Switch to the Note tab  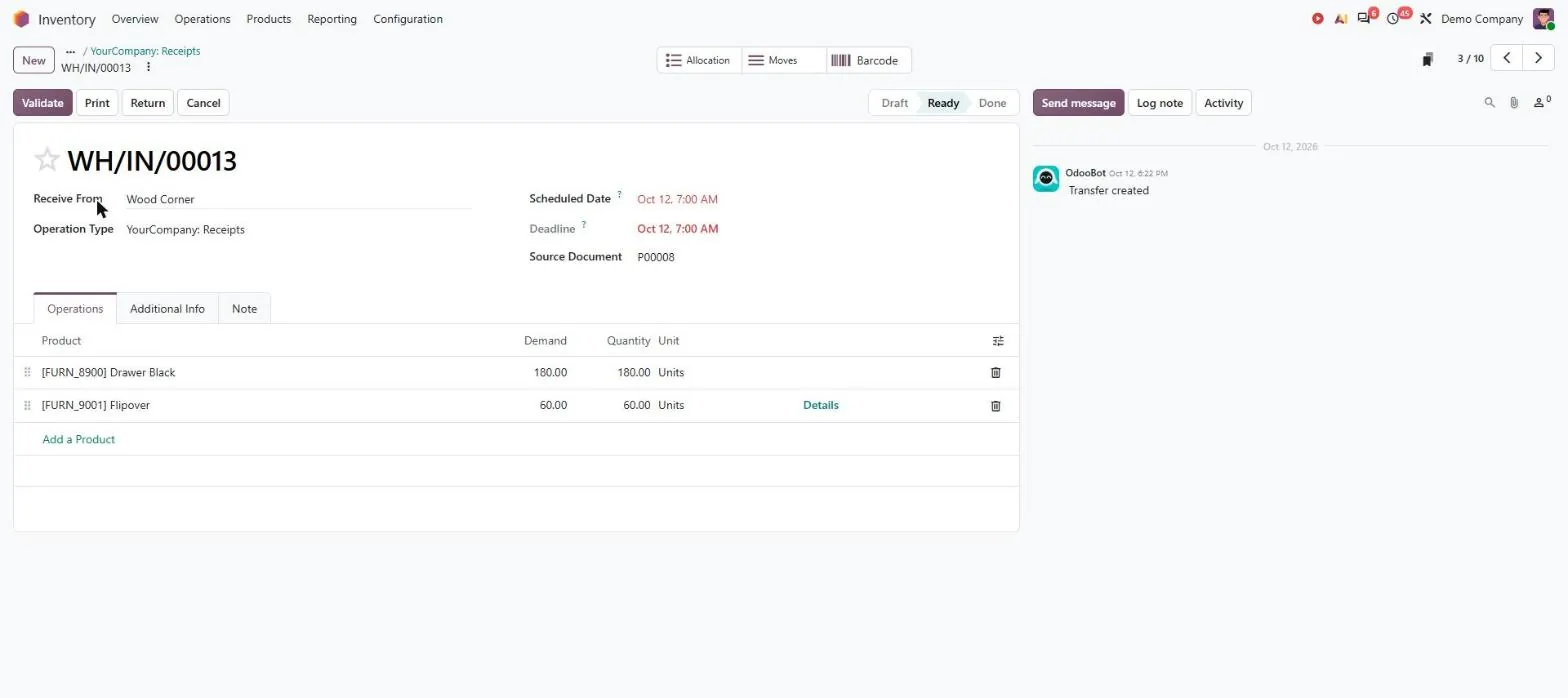point(245,309)
